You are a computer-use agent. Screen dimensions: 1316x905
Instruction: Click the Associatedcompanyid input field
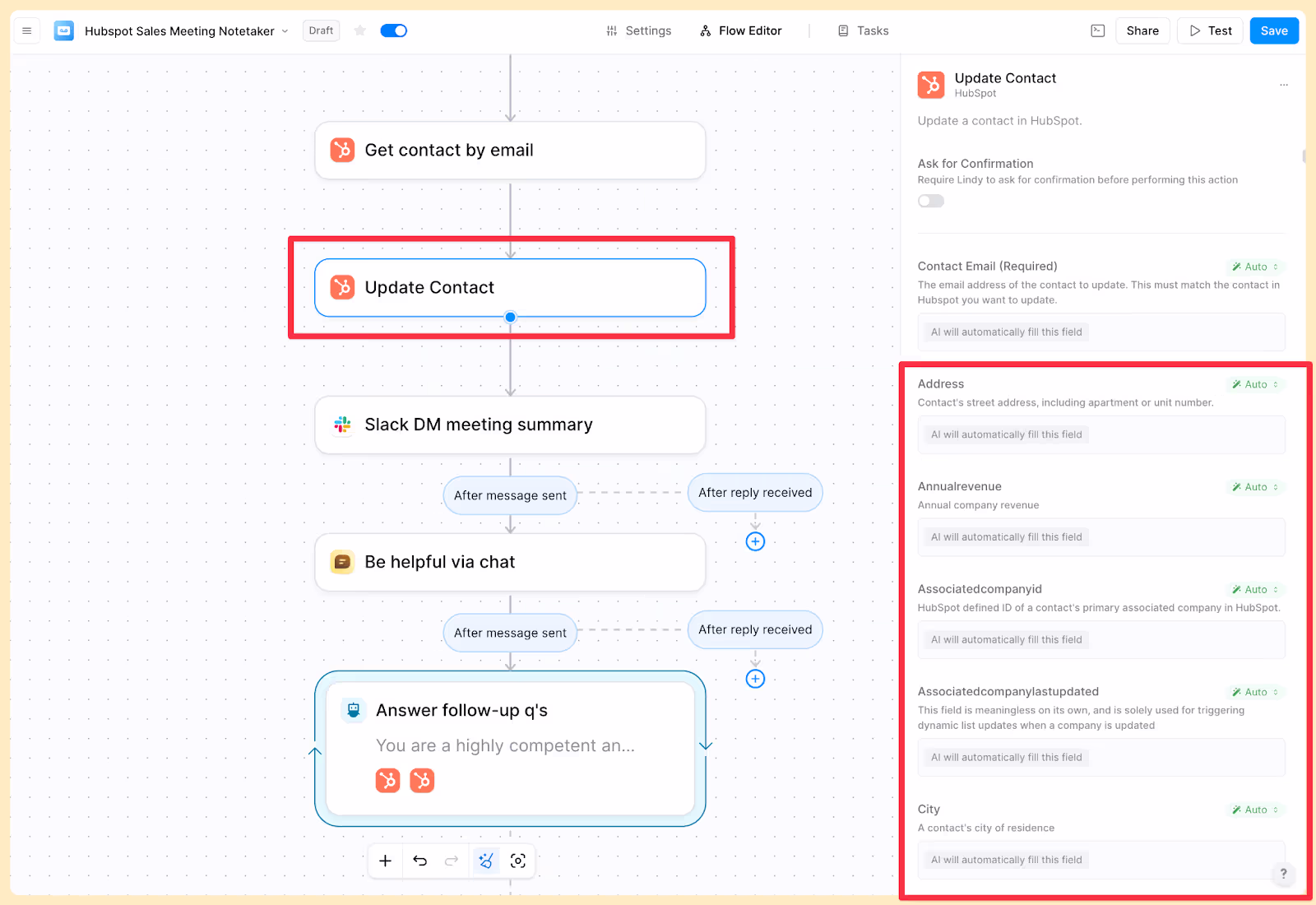click(1101, 639)
